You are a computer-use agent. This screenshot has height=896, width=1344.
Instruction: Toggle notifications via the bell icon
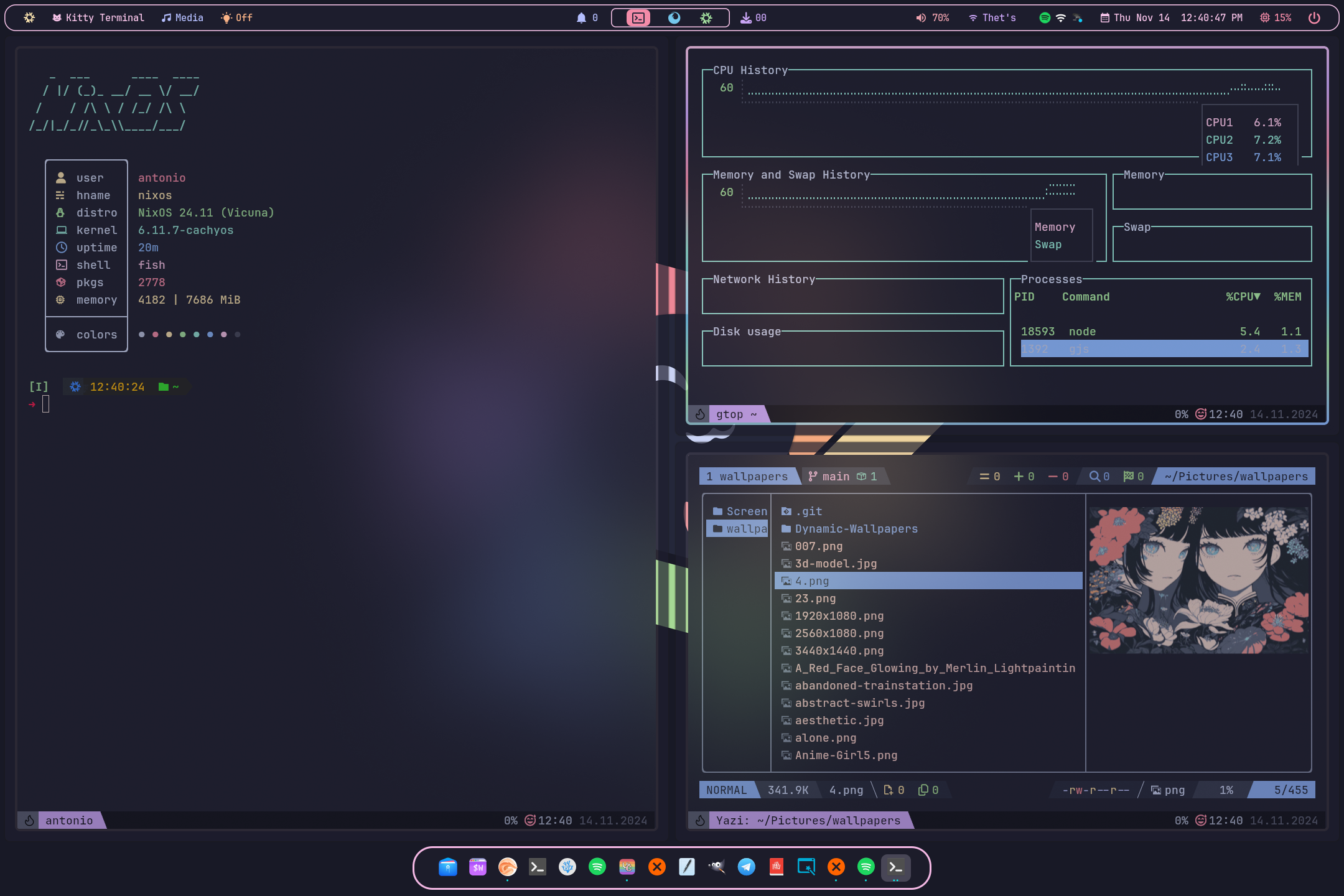(x=582, y=17)
